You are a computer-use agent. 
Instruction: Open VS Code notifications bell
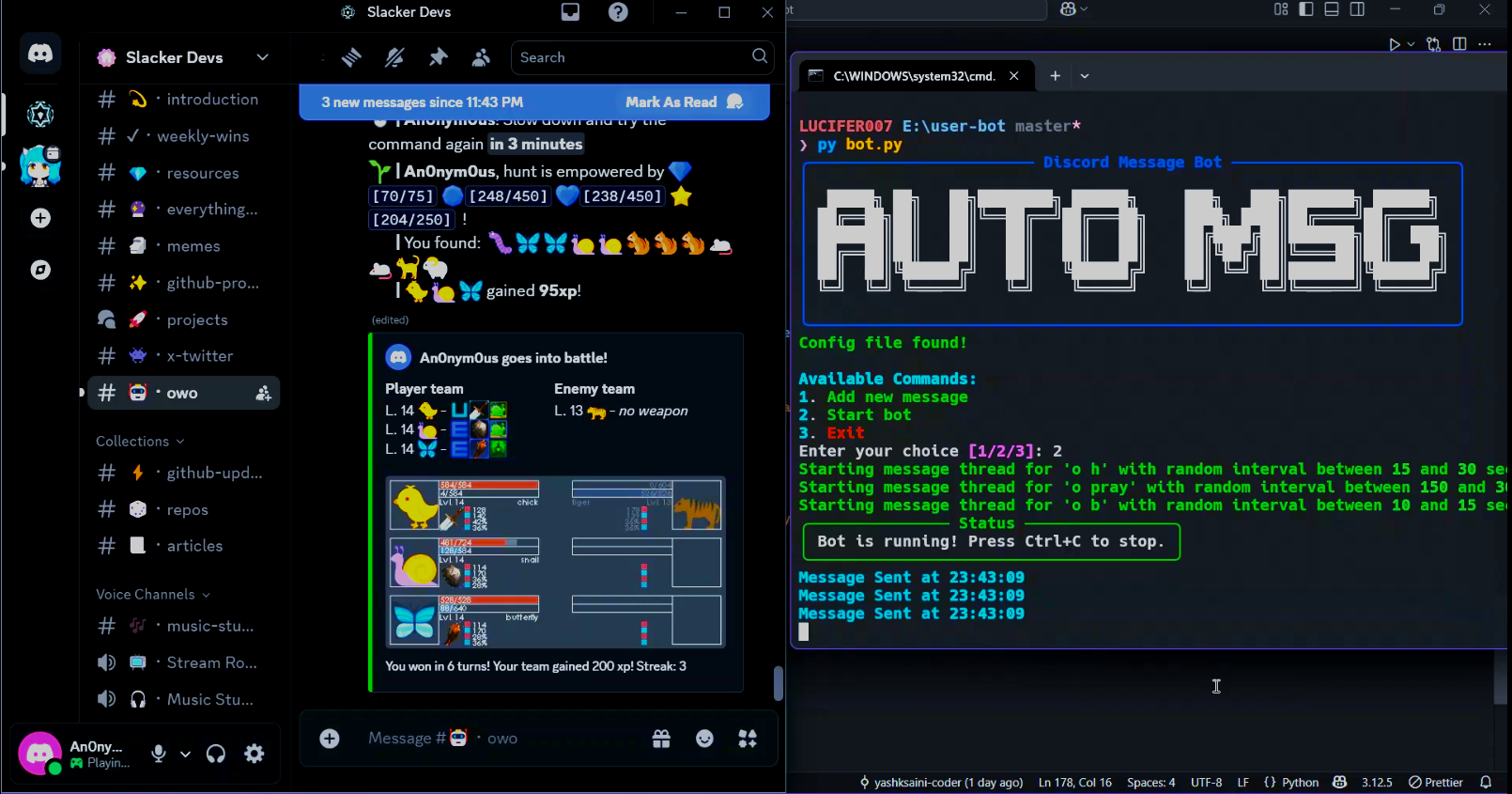(1486, 783)
